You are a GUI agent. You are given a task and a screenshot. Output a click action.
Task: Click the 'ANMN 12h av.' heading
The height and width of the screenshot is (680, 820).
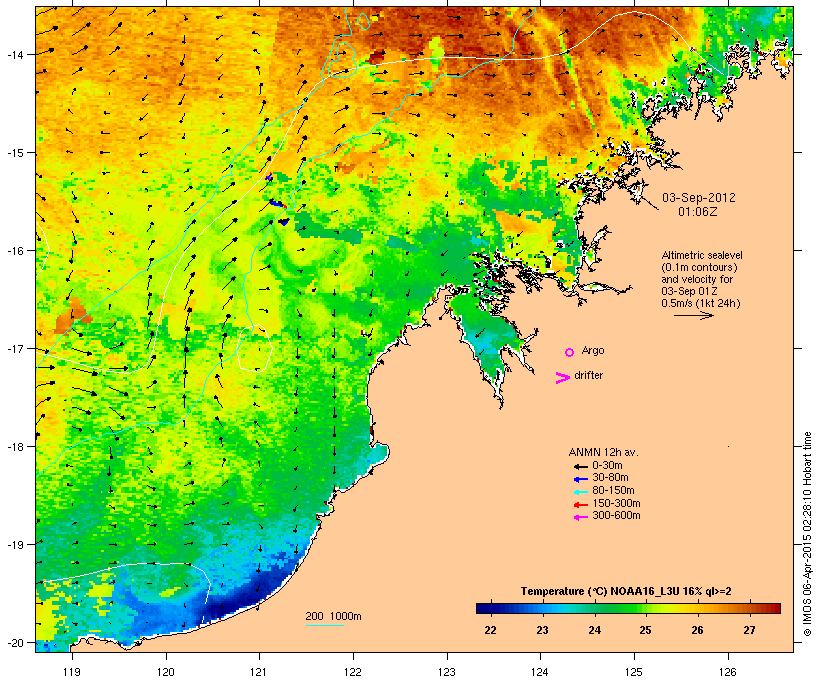pos(603,452)
